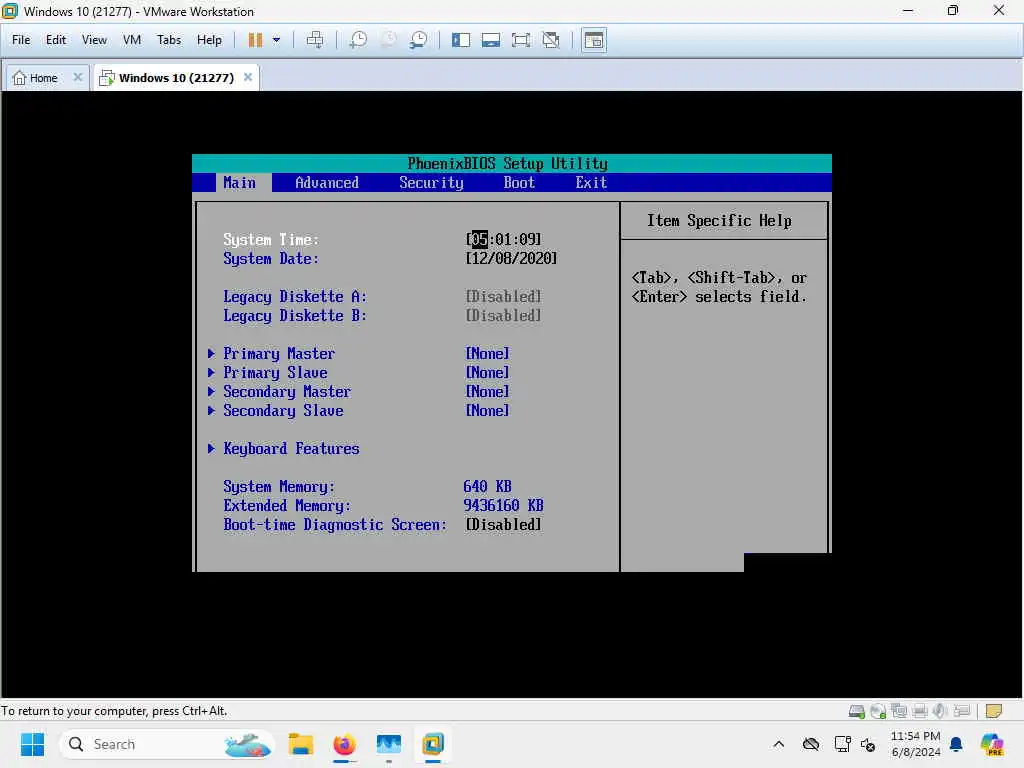This screenshot has width=1024, height=768.
Task: Switch to the BIOS Security tab
Action: [x=431, y=183]
